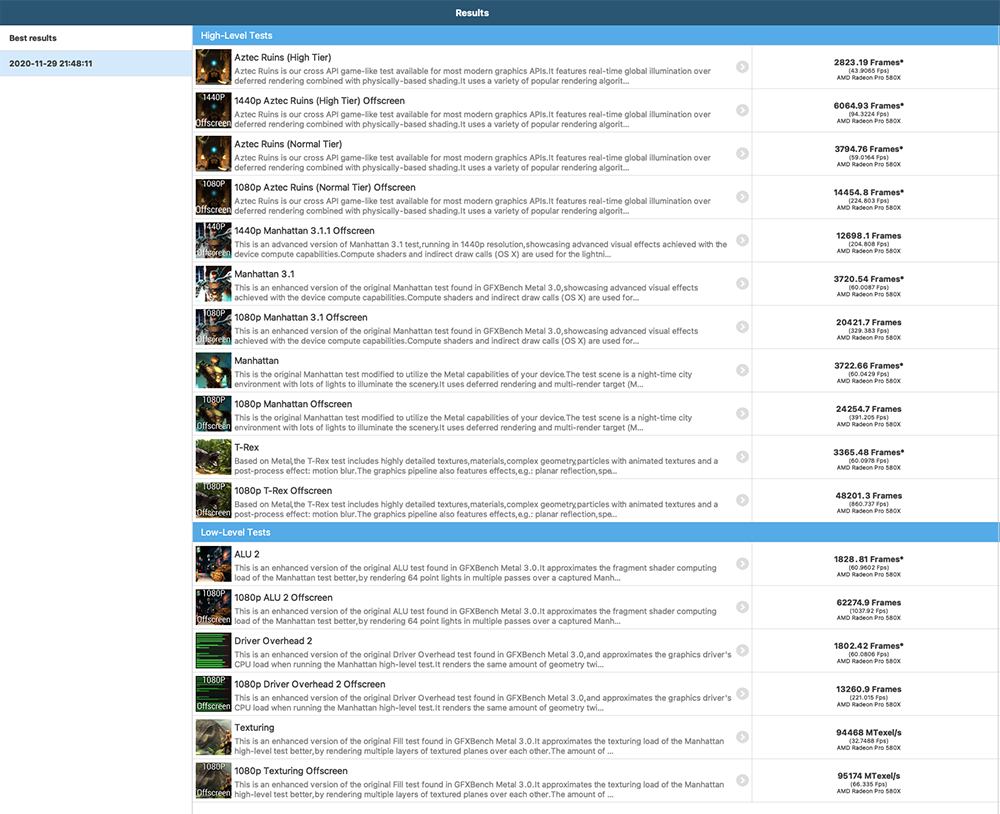Open details arrow for 1080p Aztec Ruins Offscreen
The image size is (1000, 814).
(742, 197)
